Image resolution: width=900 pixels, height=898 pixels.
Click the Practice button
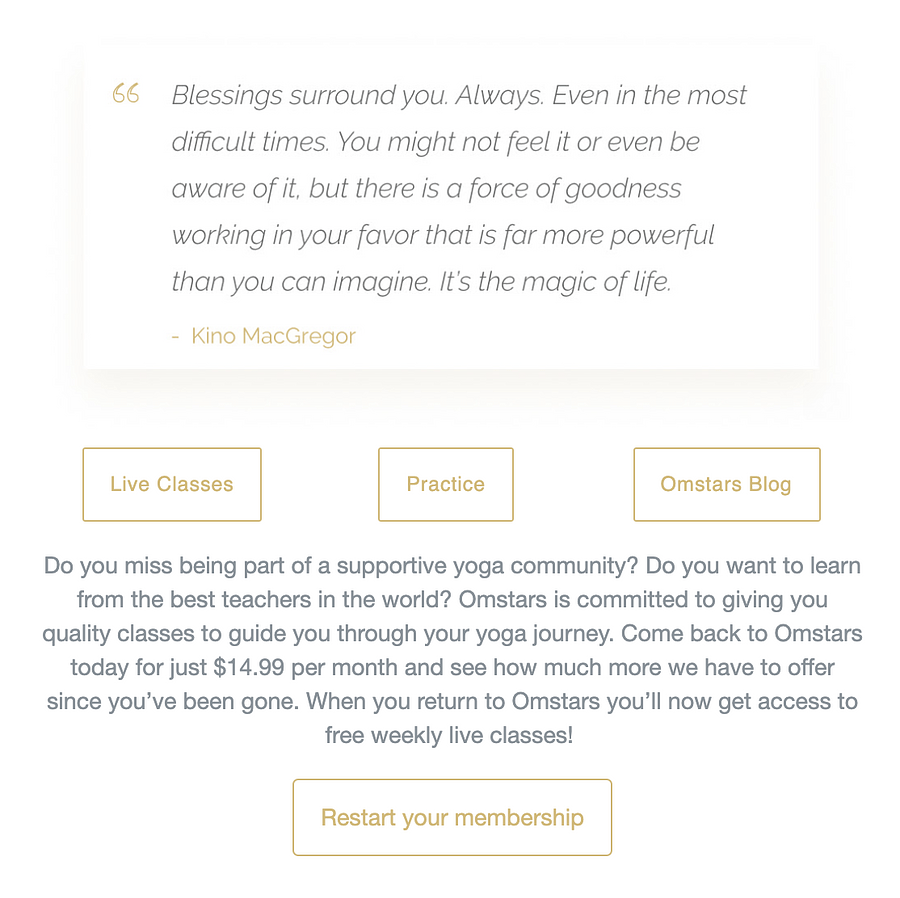point(445,484)
